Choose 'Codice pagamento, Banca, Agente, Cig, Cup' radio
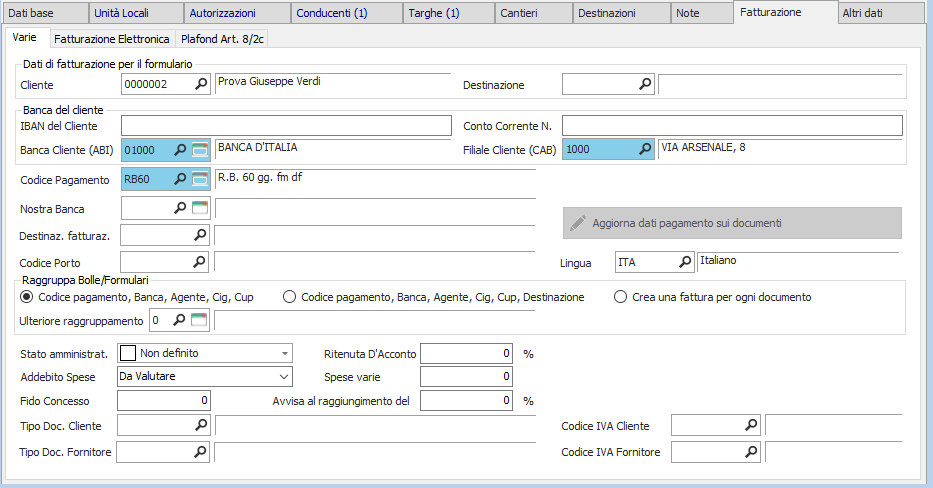This screenshot has height=488, width=933. 27,297
